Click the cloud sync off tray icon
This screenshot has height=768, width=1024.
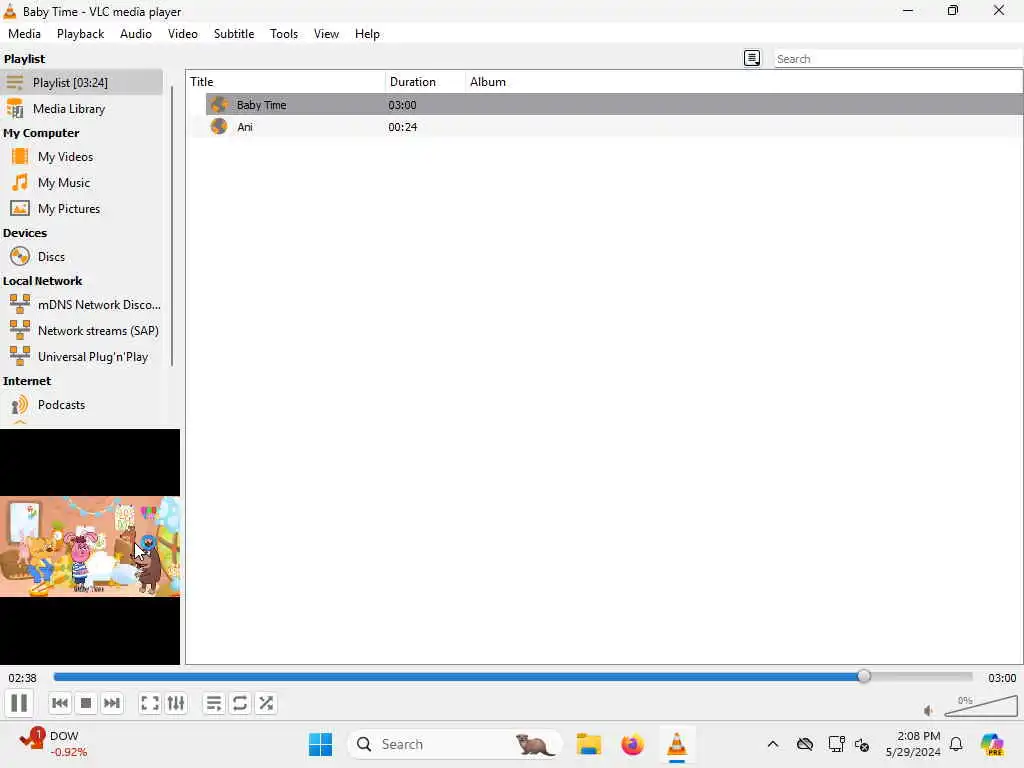(x=805, y=744)
